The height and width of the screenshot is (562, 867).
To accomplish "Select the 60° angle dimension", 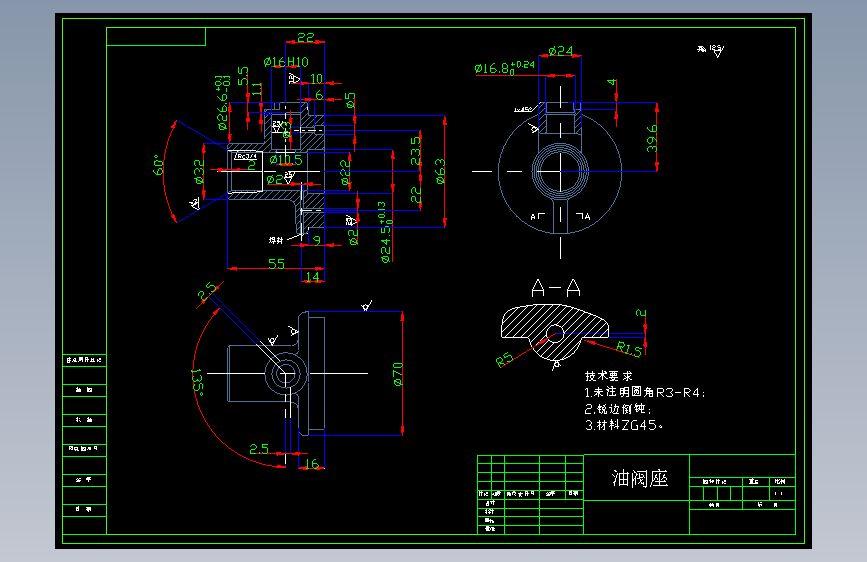I will click(x=158, y=165).
